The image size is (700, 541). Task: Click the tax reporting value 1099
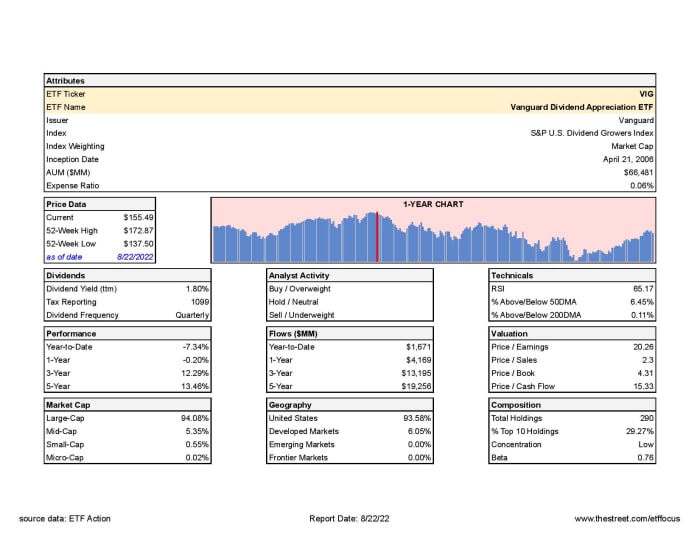coord(200,302)
